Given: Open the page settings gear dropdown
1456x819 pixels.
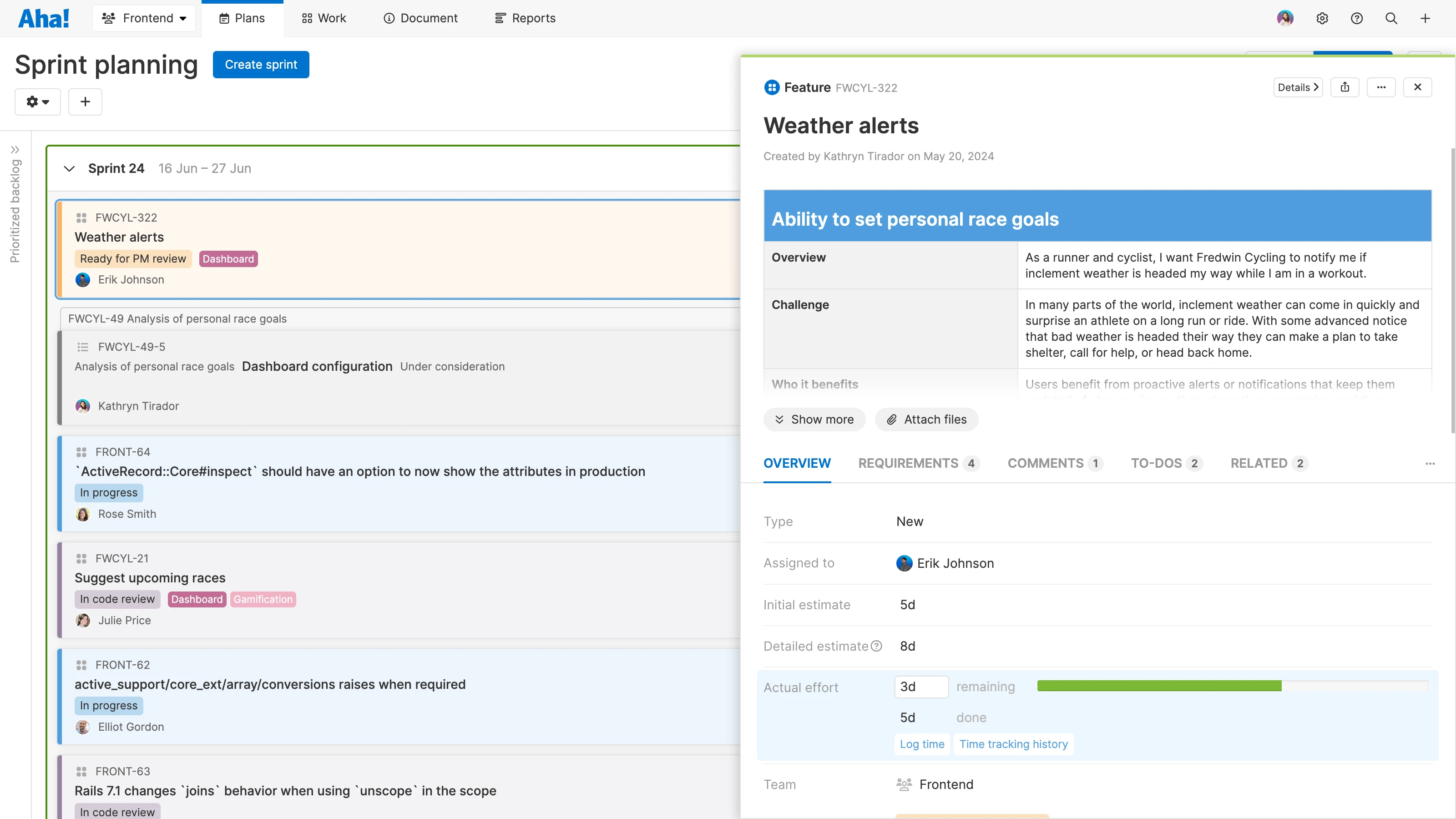Looking at the screenshot, I should (x=37, y=102).
